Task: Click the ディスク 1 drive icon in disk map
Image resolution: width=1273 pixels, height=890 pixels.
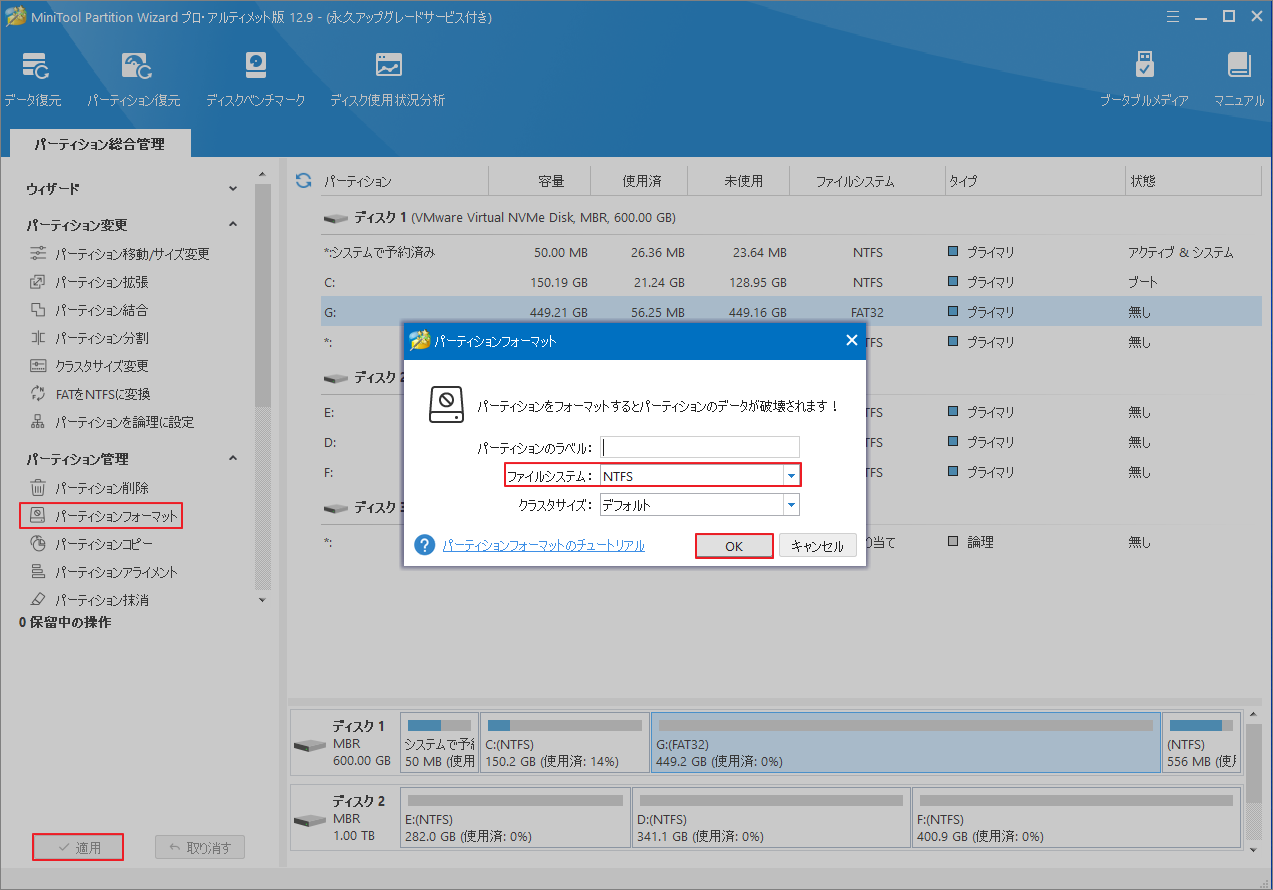Action: (309, 746)
